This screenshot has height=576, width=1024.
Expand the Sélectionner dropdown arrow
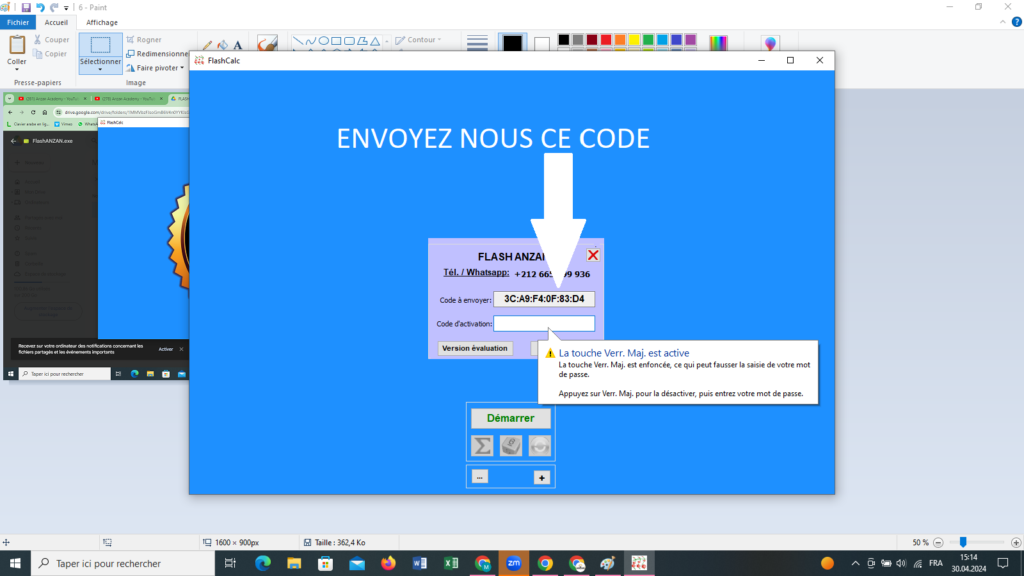point(100,70)
